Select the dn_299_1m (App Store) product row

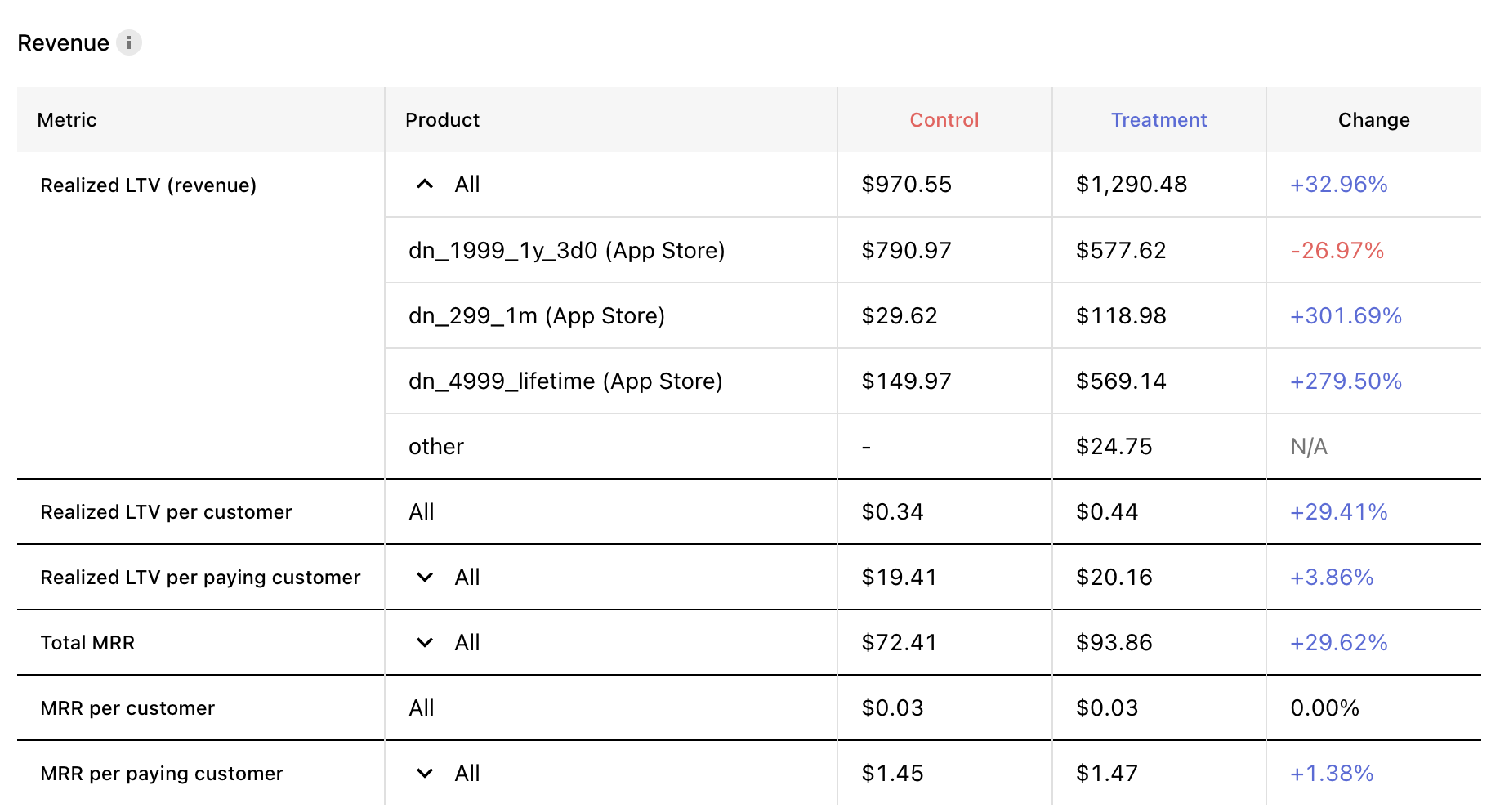(933, 315)
